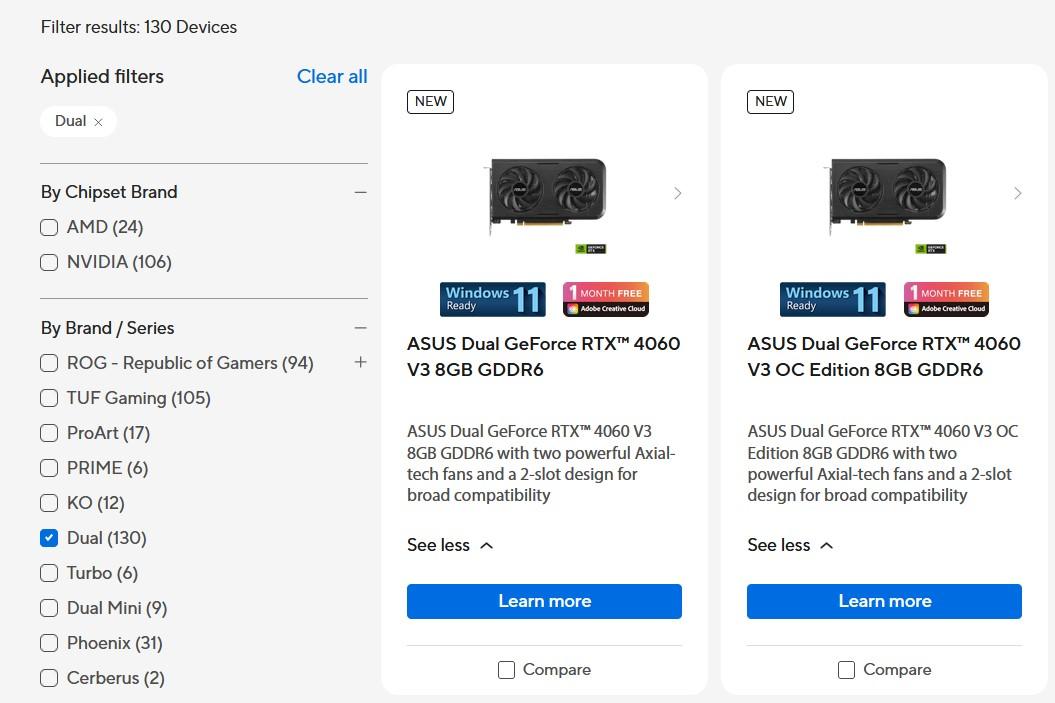The height and width of the screenshot is (703, 1055).
Task: Collapse See less on first product card
Action: (x=450, y=545)
